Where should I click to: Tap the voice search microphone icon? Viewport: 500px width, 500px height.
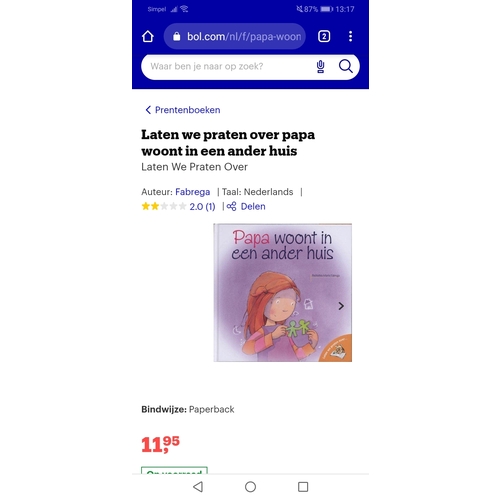click(x=320, y=67)
